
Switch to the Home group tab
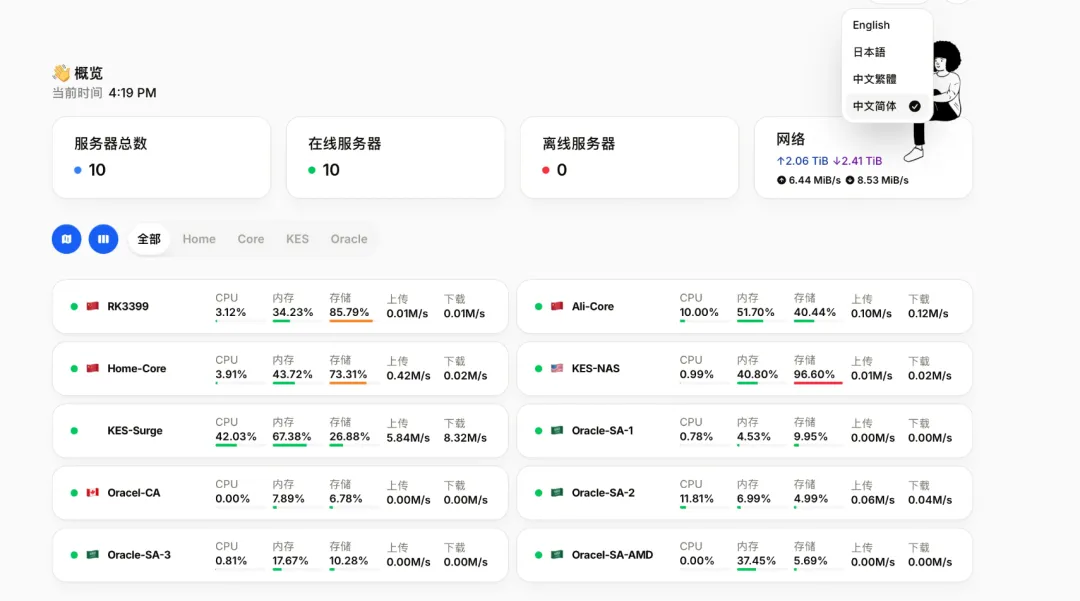(199, 239)
